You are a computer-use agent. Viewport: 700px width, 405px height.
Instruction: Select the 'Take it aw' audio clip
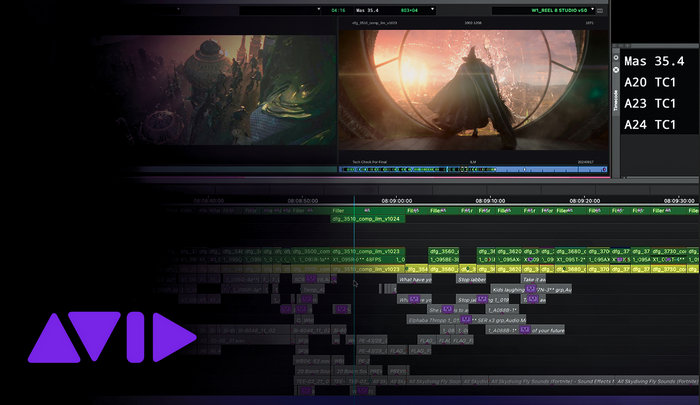coord(533,280)
